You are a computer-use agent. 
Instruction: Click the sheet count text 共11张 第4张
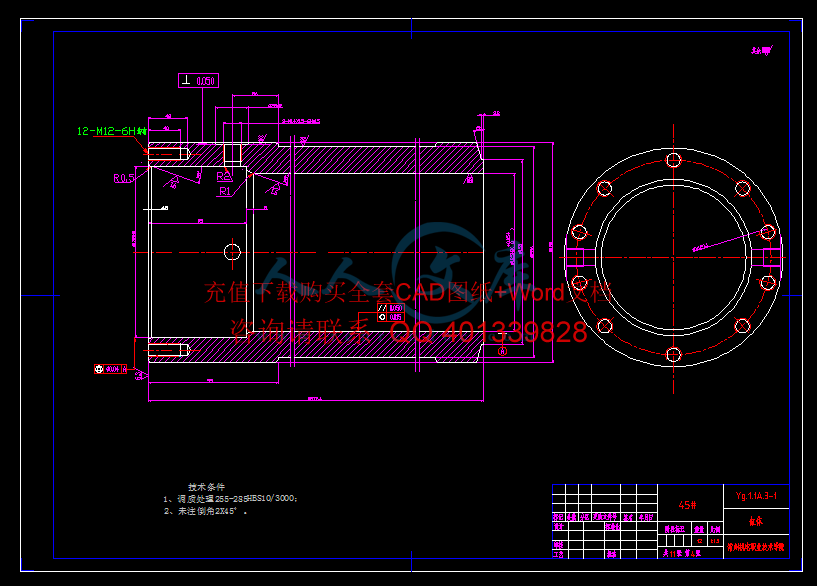click(x=682, y=553)
